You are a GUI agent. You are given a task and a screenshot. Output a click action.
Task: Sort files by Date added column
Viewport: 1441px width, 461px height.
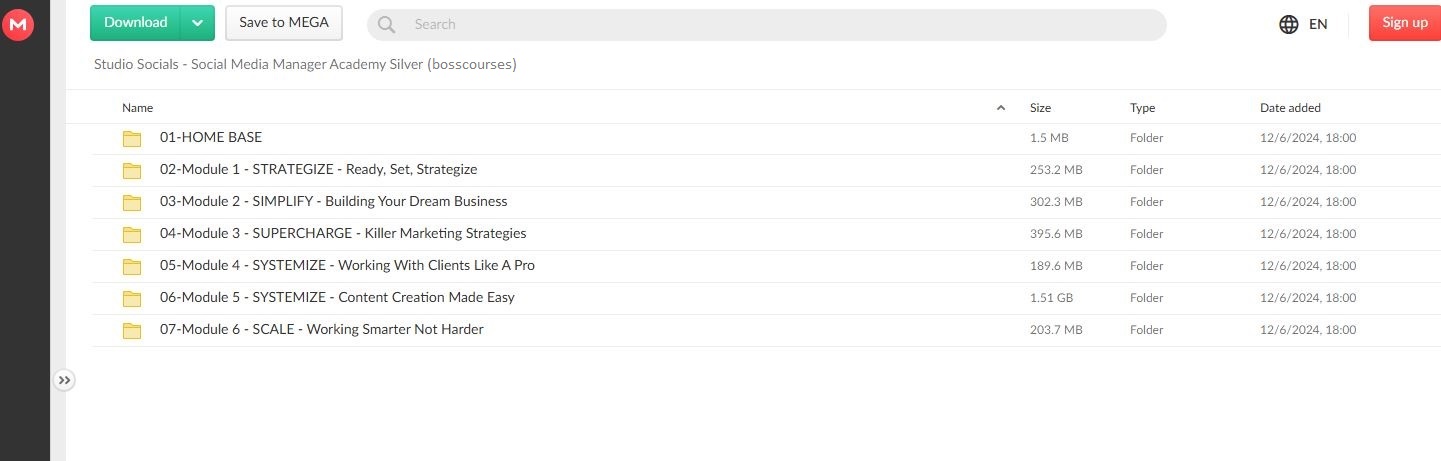tap(1290, 108)
